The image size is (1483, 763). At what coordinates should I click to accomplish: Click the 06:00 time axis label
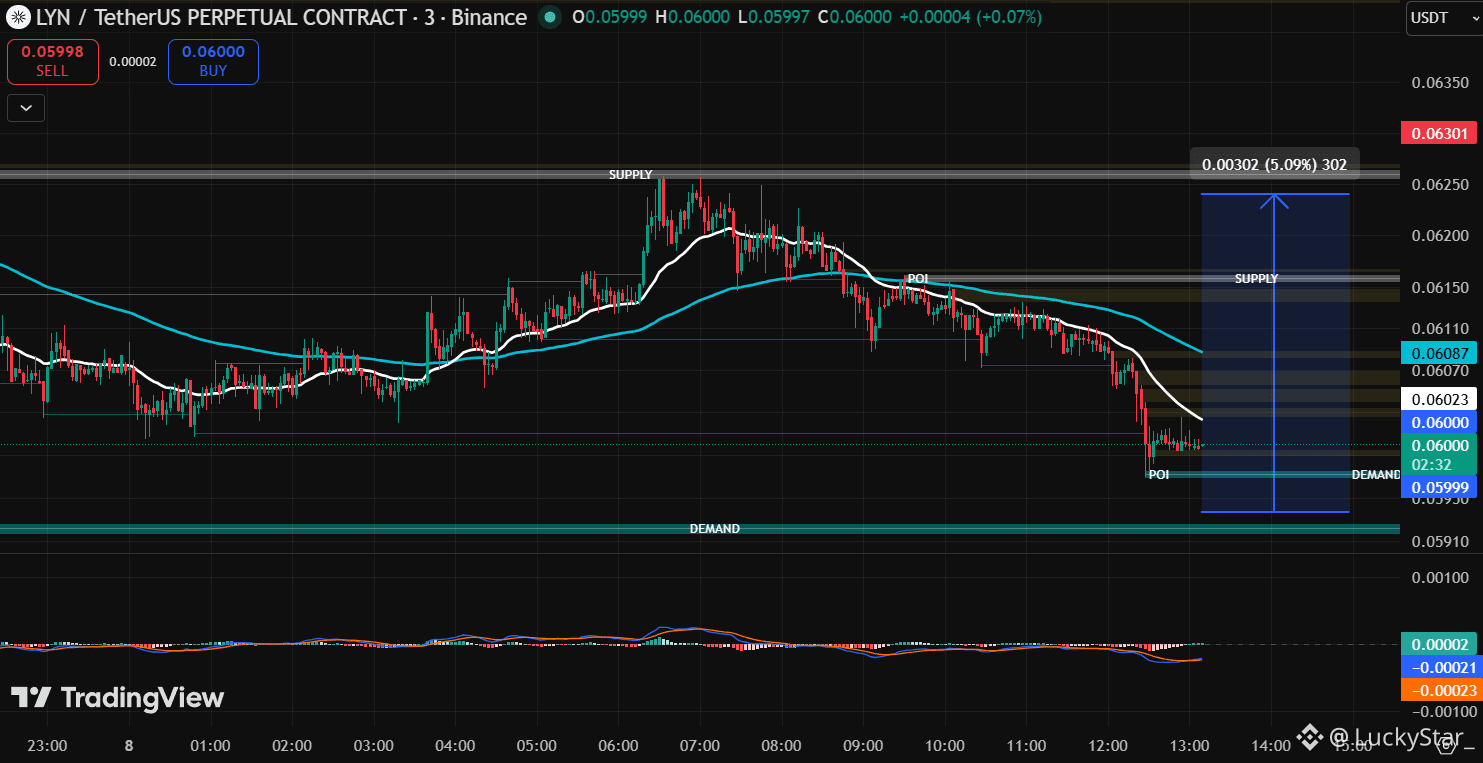(618, 745)
